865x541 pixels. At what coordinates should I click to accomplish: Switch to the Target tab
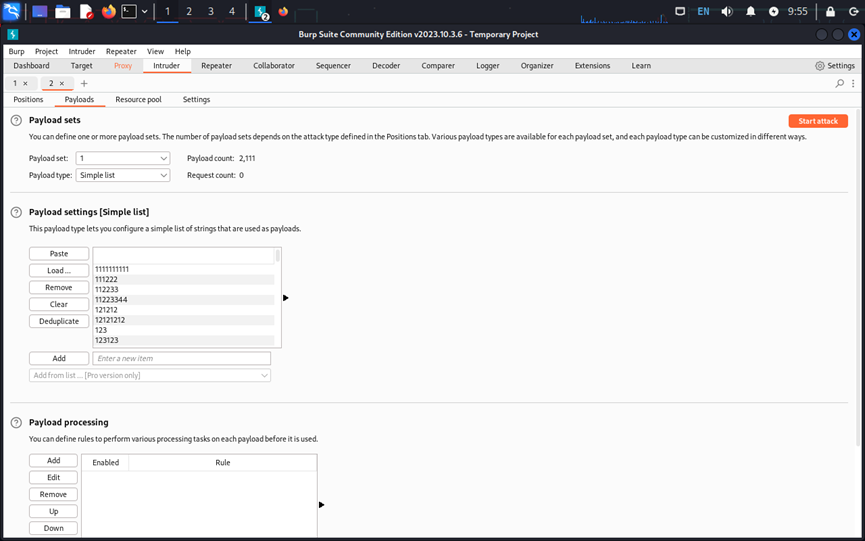coord(82,66)
